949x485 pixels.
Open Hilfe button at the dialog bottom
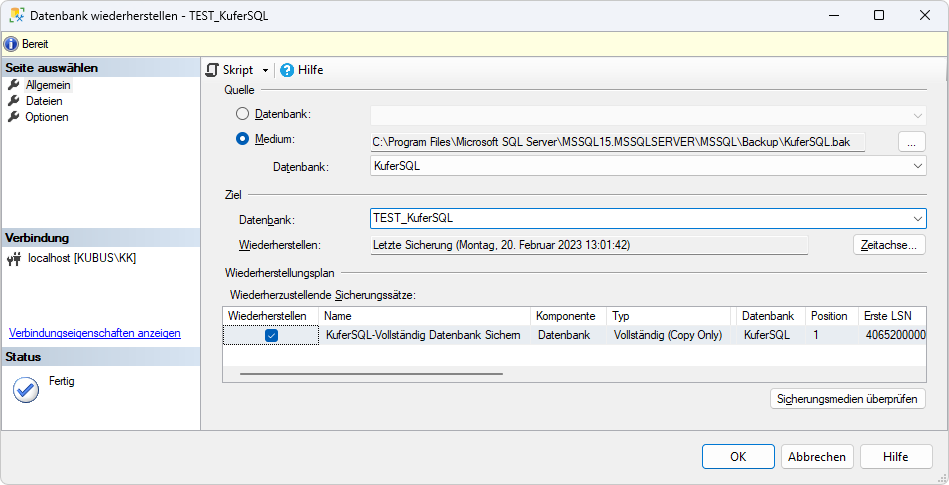tap(896, 457)
